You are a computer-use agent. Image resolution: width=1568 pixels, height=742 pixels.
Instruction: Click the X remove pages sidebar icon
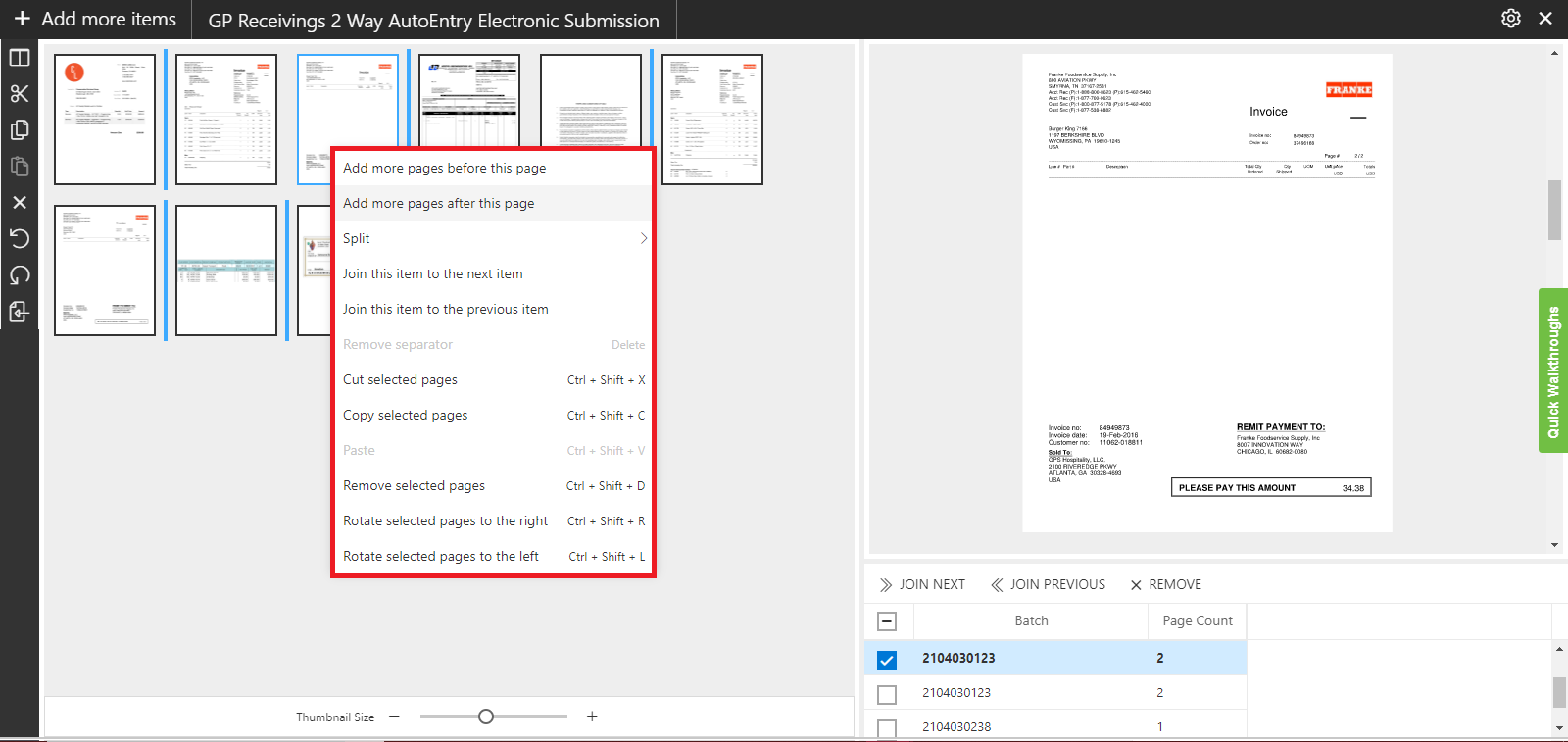[x=20, y=202]
